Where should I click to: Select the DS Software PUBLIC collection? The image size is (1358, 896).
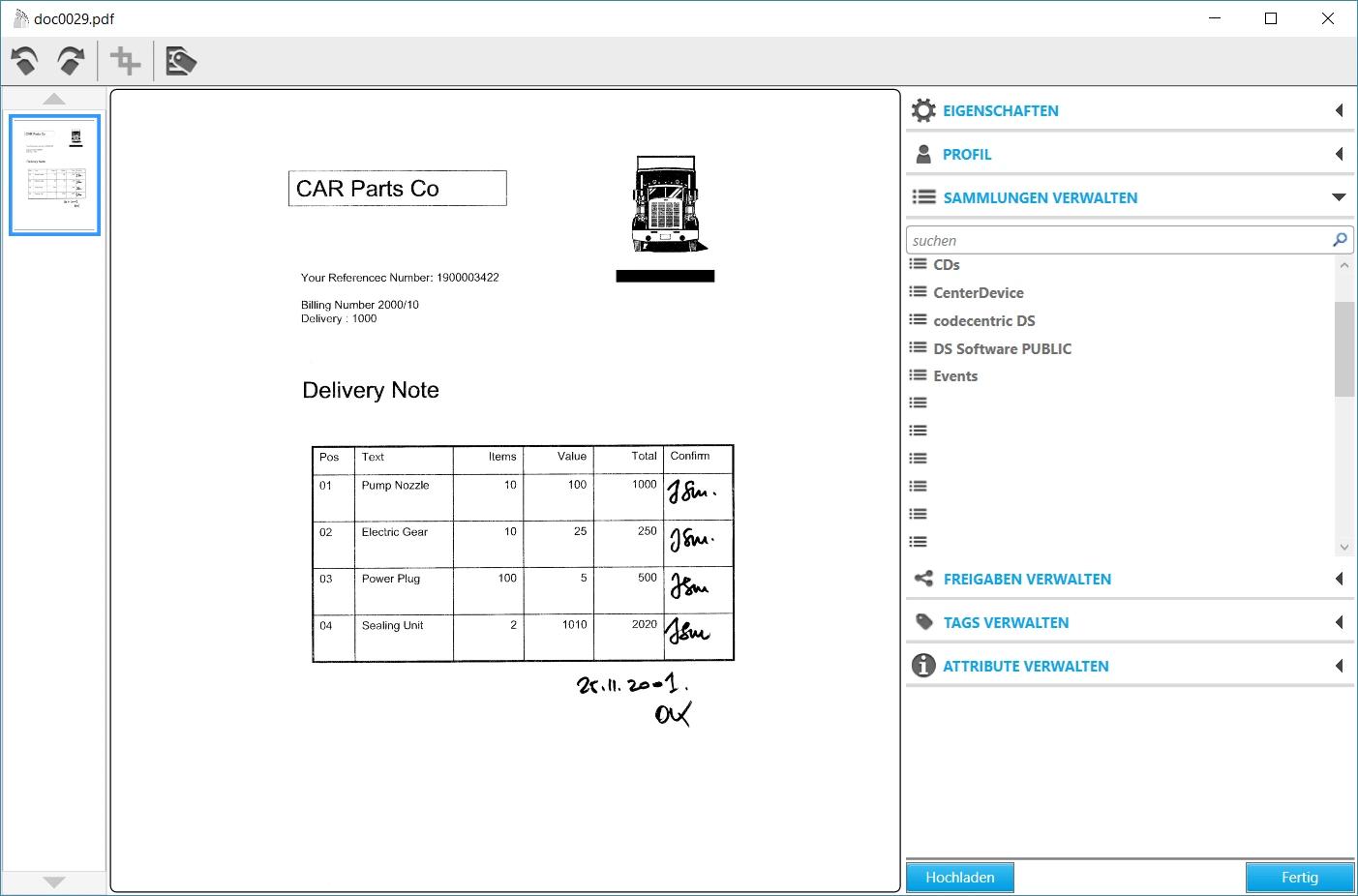click(x=1002, y=348)
